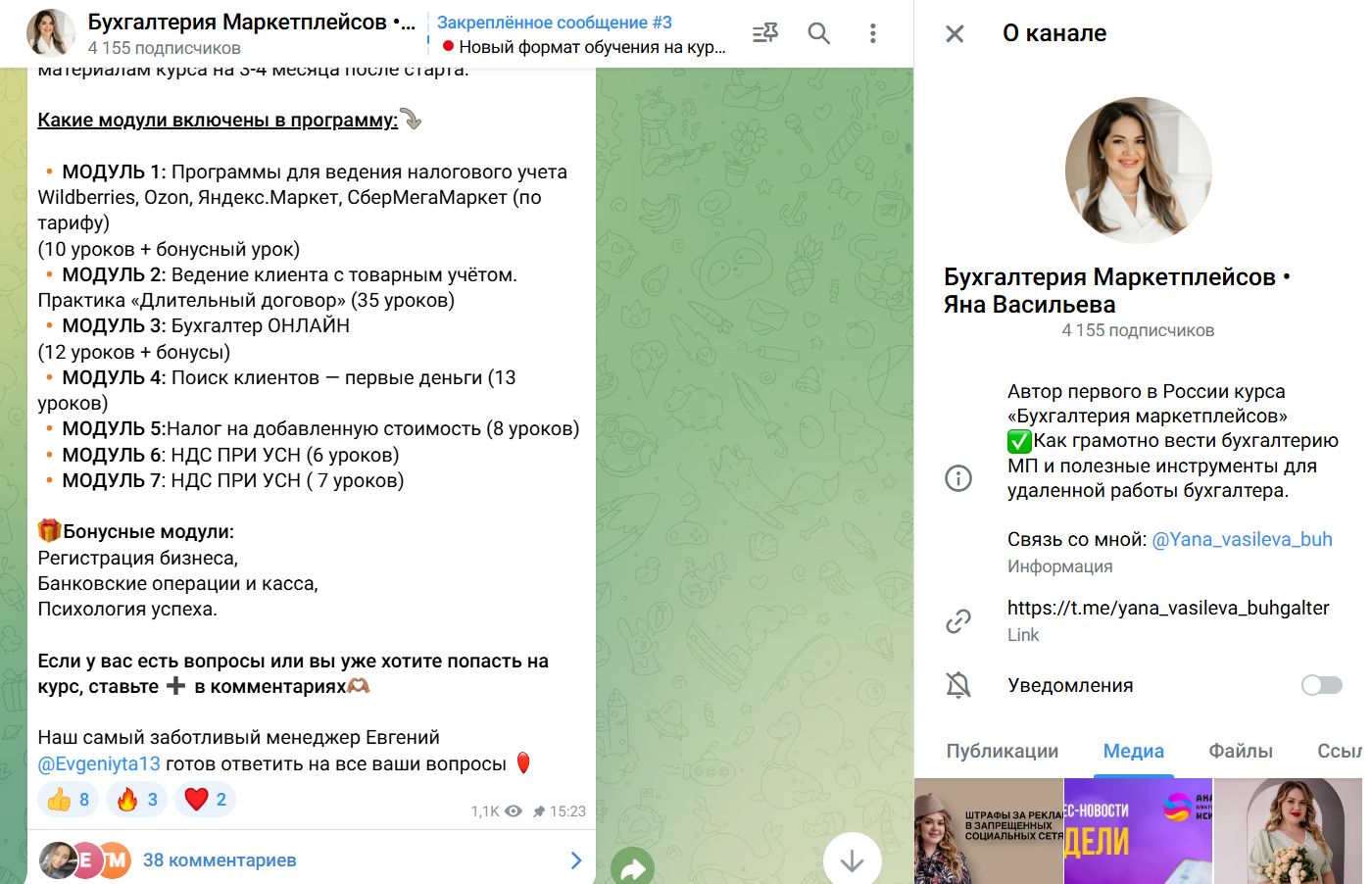Screen dimensions: 1372x884
Task: Open the Закреплённое сообщение #3 banner
Action: point(581,34)
